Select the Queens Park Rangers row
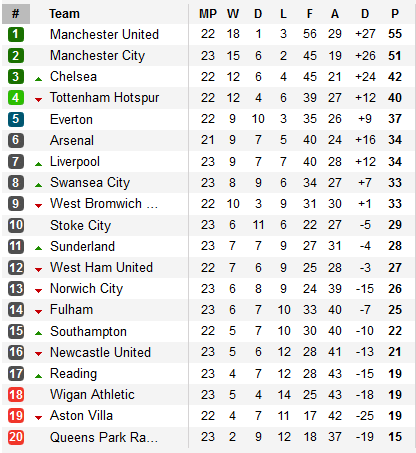Viewport: 416px width, 453px height. click(208, 437)
